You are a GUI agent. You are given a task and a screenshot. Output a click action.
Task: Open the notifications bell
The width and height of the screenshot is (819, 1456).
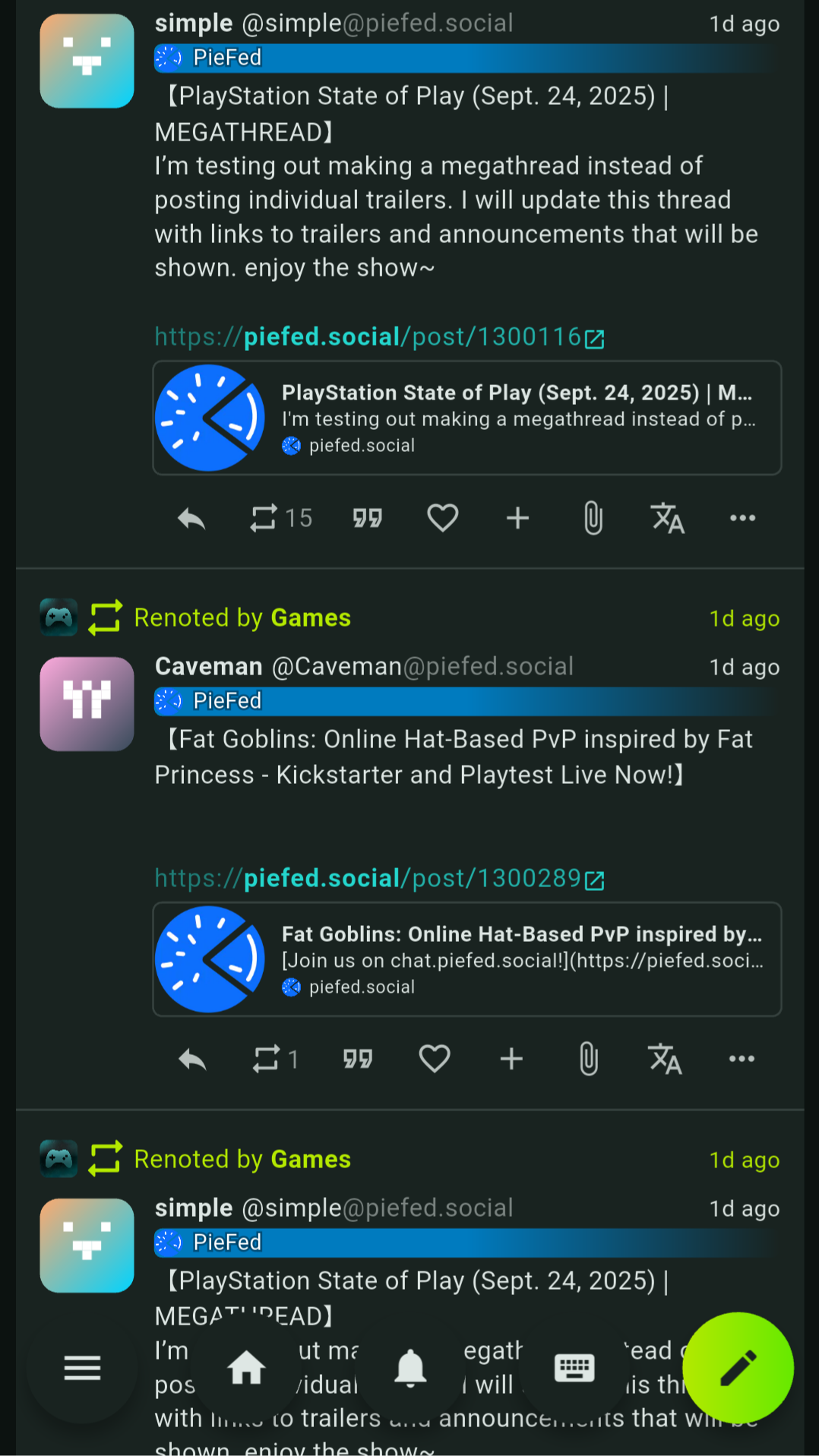(410, 1368)
